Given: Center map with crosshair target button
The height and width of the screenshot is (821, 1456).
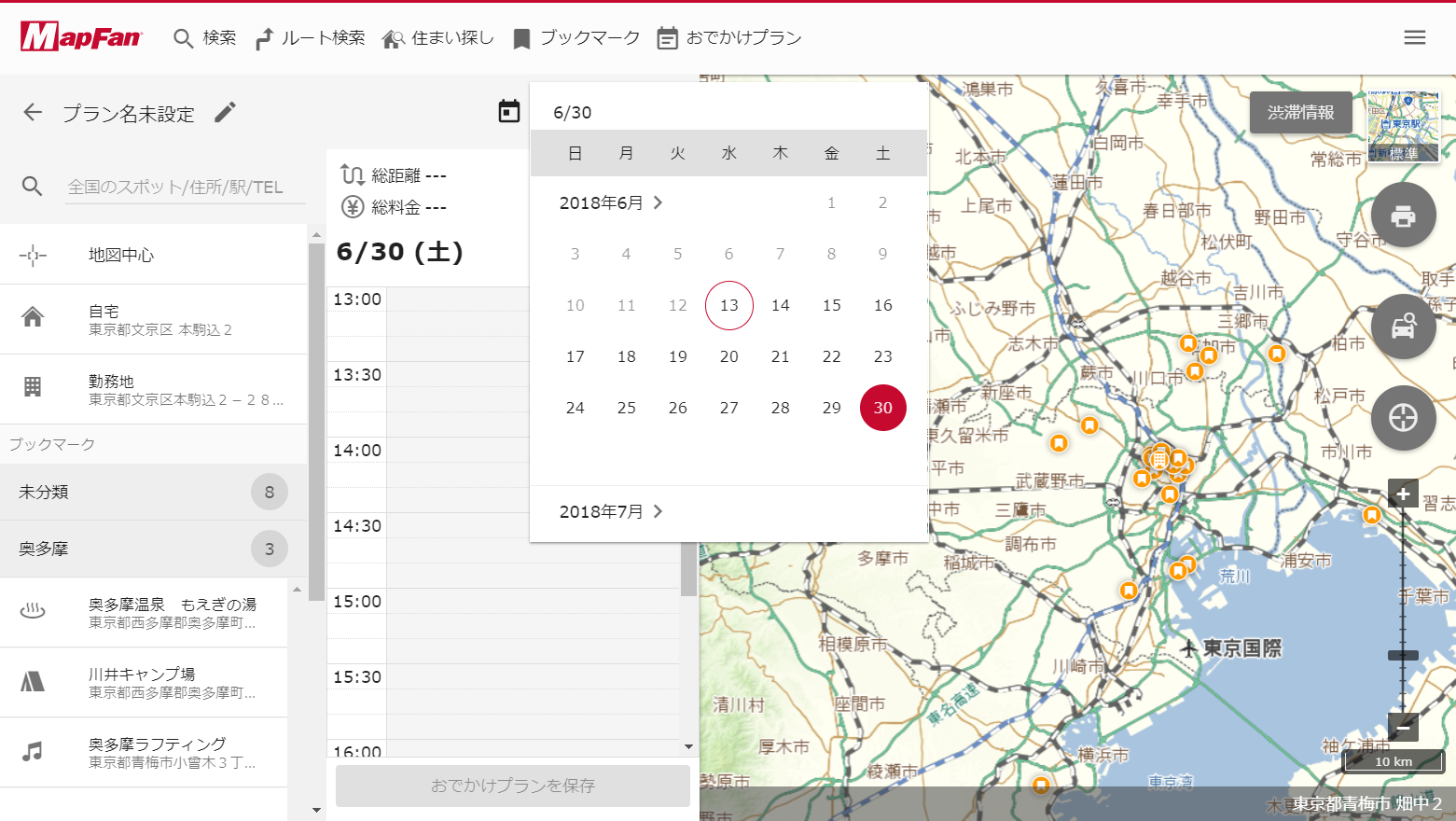Looking at the screenshot, I should click(x=1404, y=418).
